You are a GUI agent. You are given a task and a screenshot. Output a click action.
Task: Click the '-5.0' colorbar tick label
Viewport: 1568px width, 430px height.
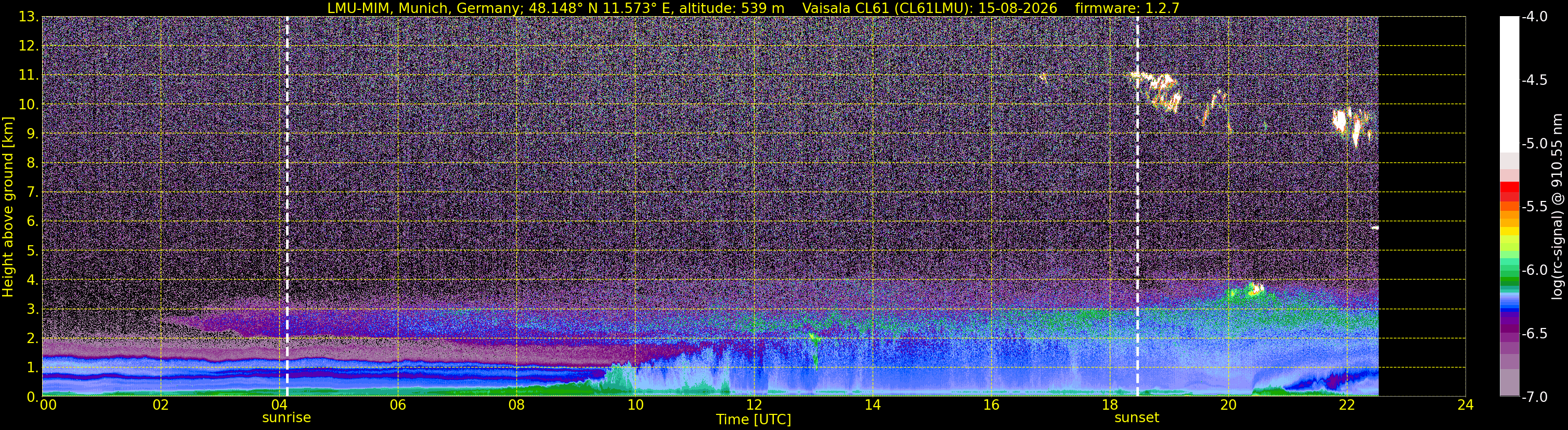(x=1535, y=144)
